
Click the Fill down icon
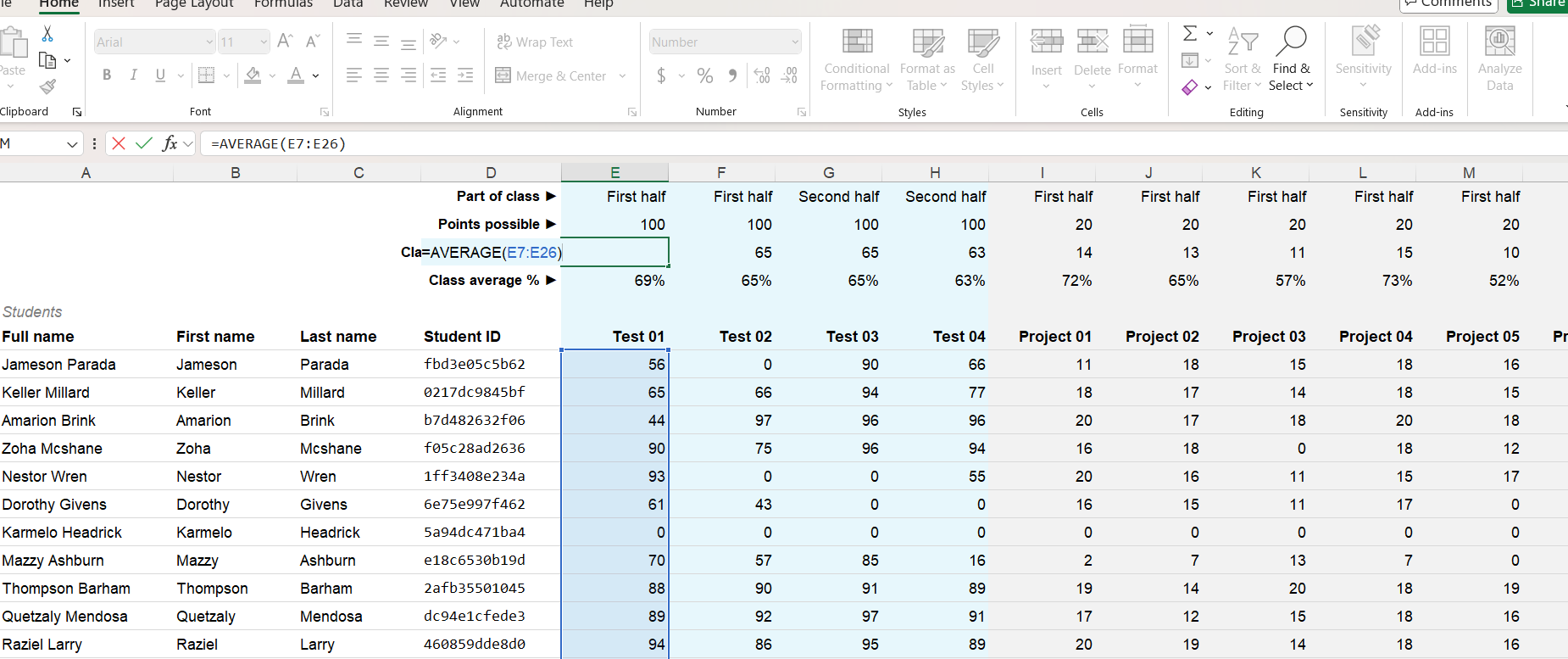[1190, 60]
